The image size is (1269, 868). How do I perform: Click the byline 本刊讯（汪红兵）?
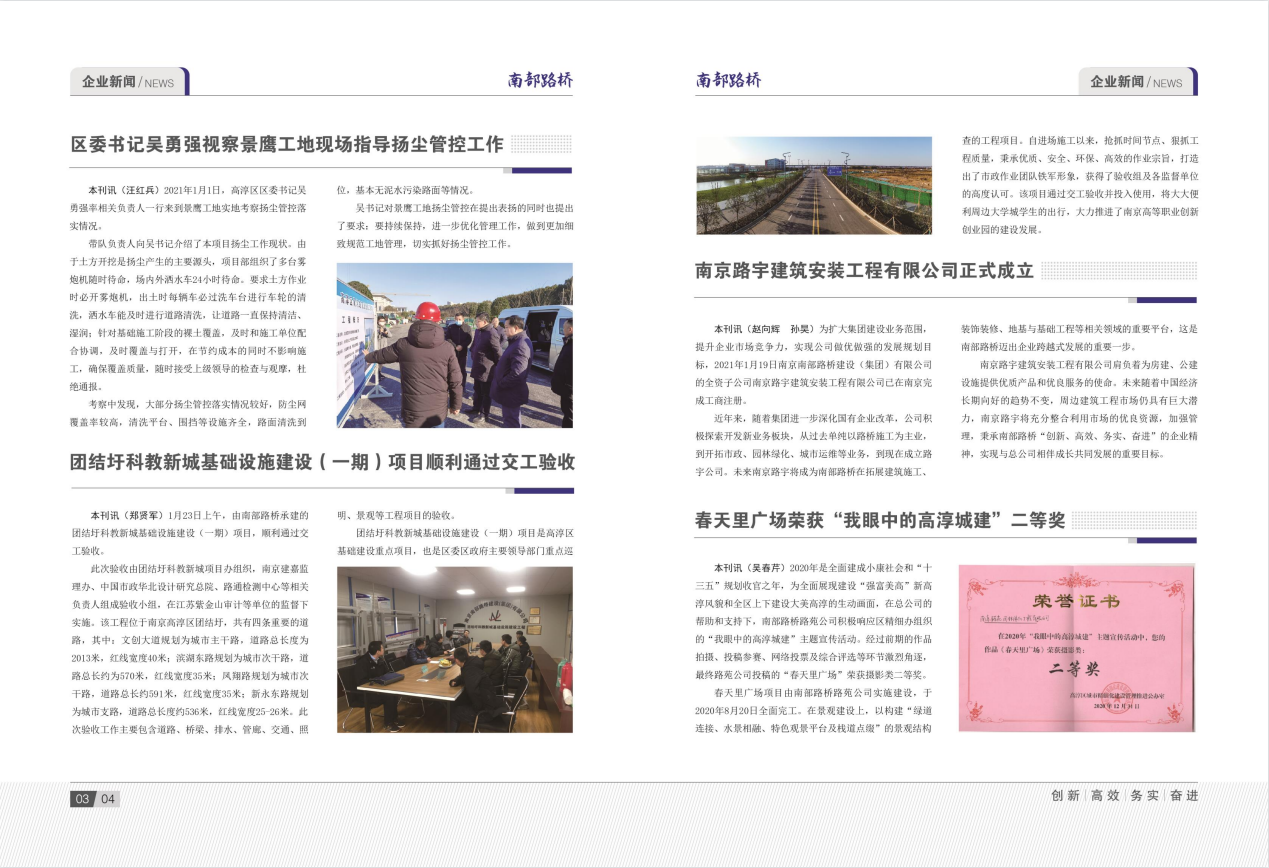tap(123, 189)
